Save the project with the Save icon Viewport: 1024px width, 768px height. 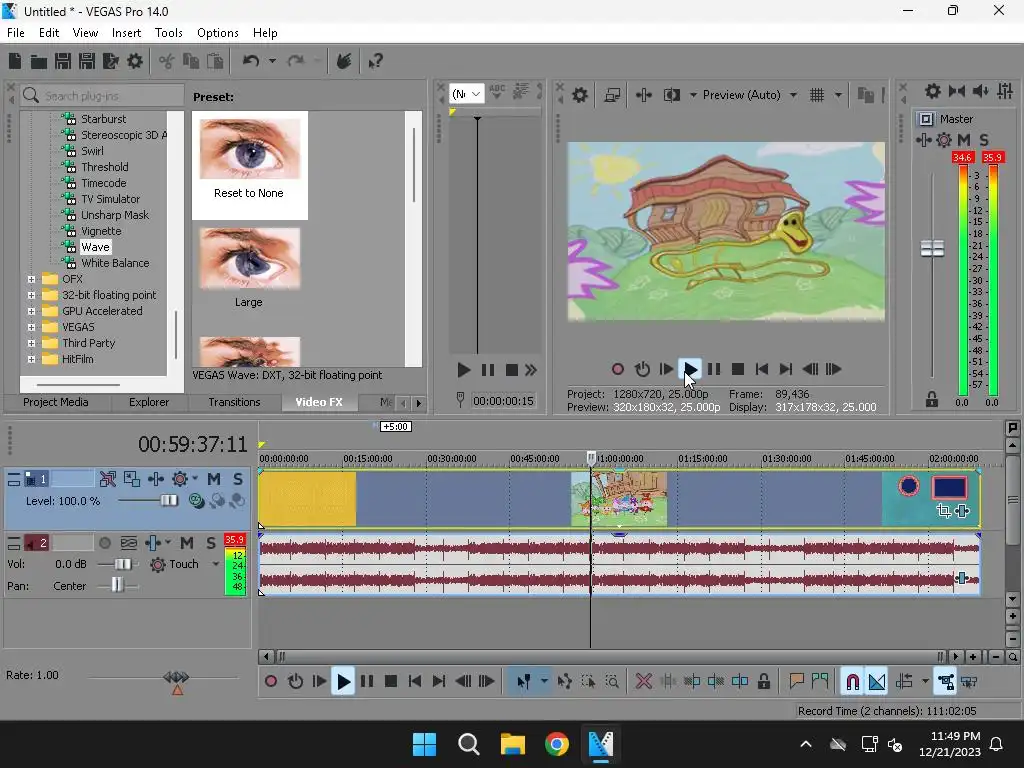tap(63, 61)
